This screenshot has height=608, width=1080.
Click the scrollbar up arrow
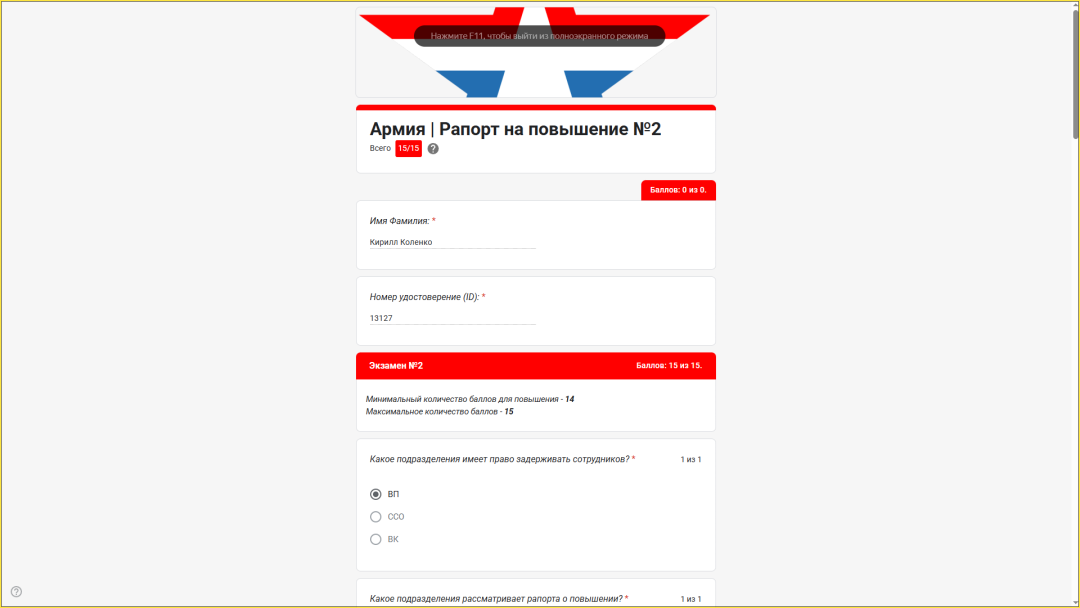click(1075, 4)
